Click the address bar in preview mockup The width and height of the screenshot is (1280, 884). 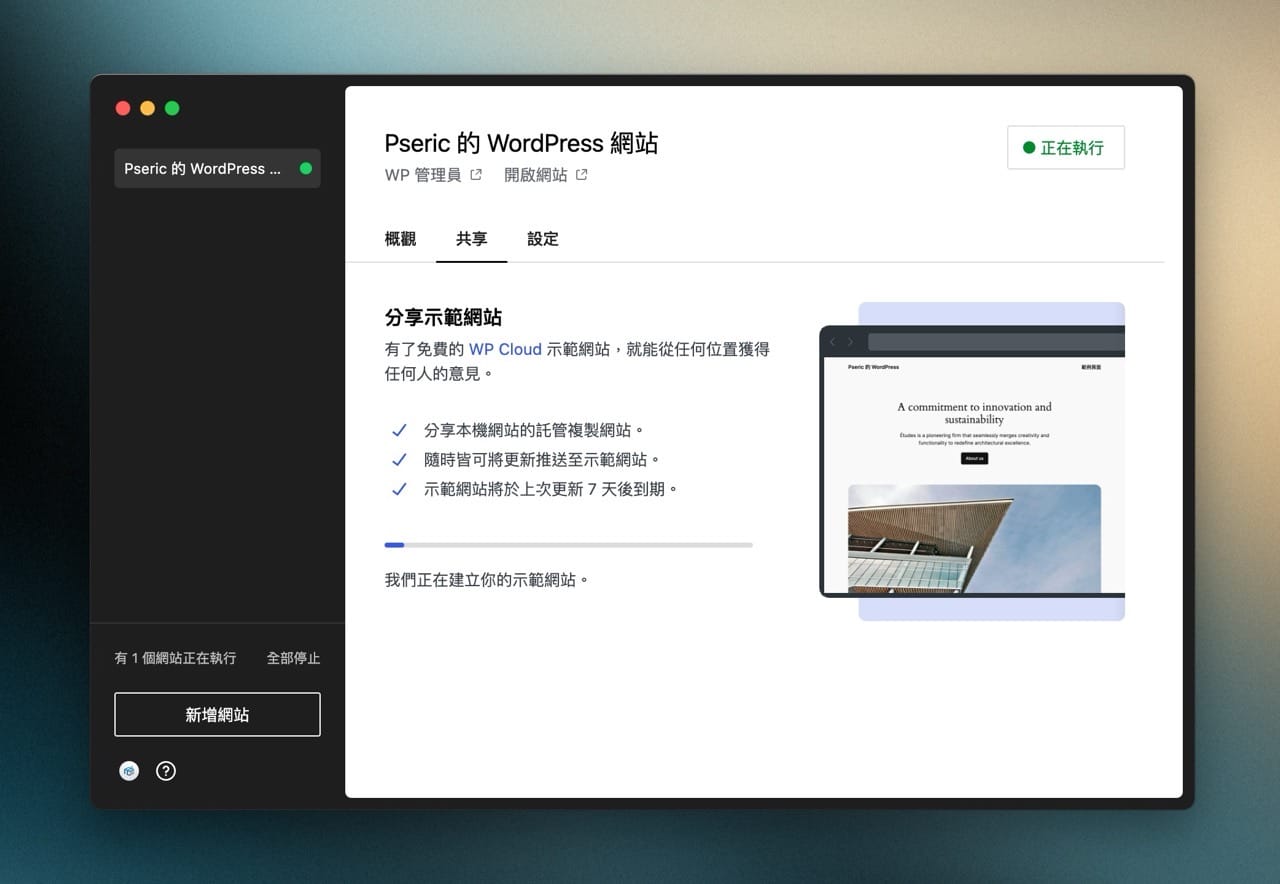[996, 342]
